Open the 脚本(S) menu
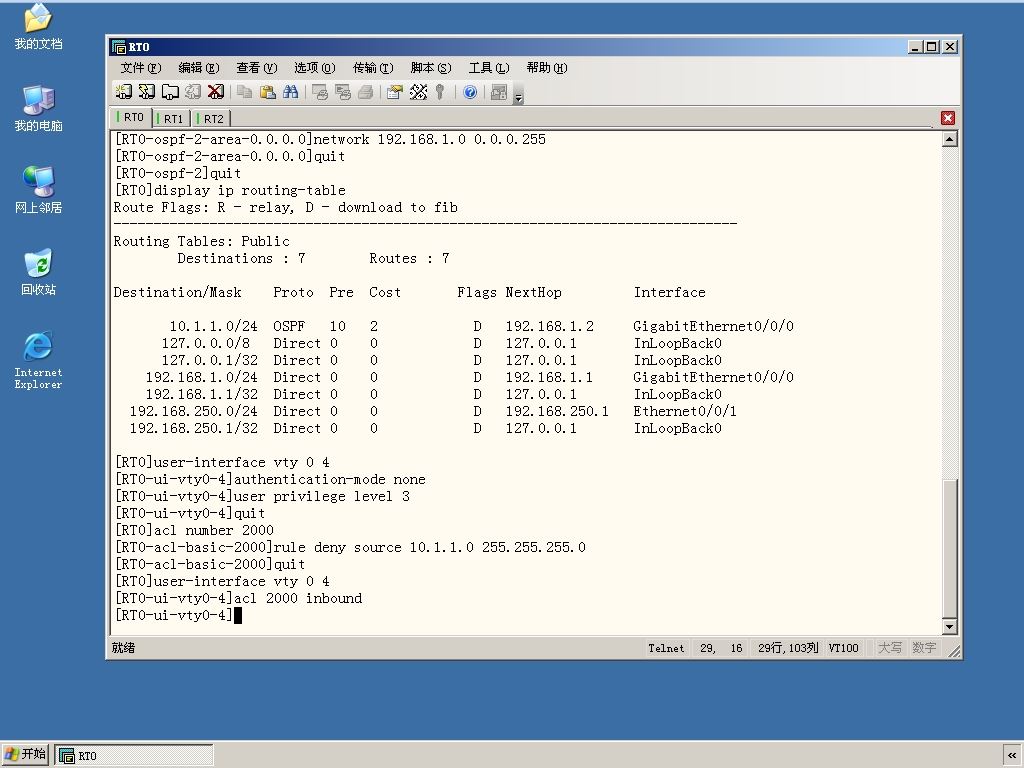This screenshot has height=768, width=1024. [x=430, y=68]
